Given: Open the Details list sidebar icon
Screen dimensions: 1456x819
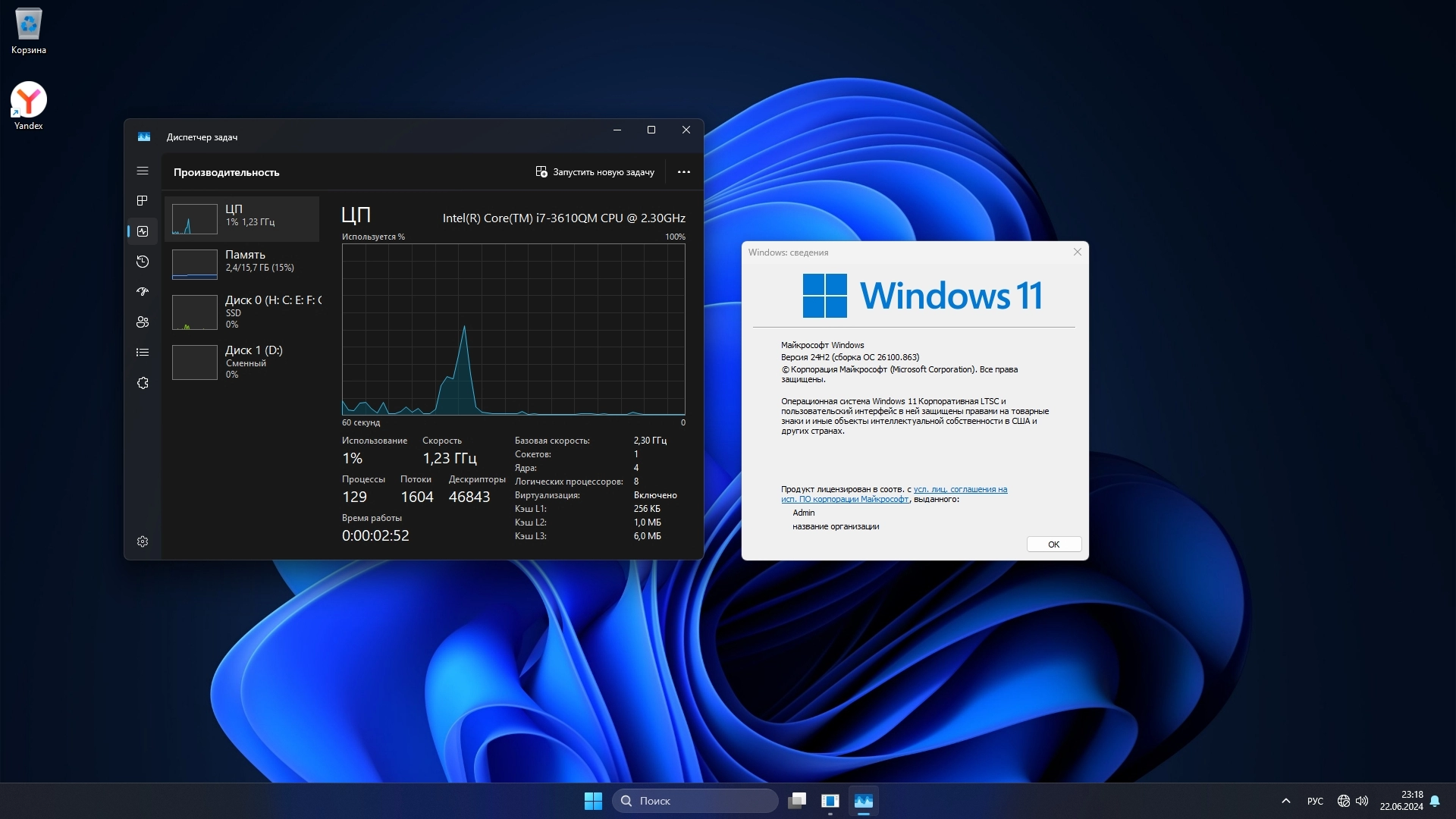Looking at the screenshot, I should (x=143, y=353).
